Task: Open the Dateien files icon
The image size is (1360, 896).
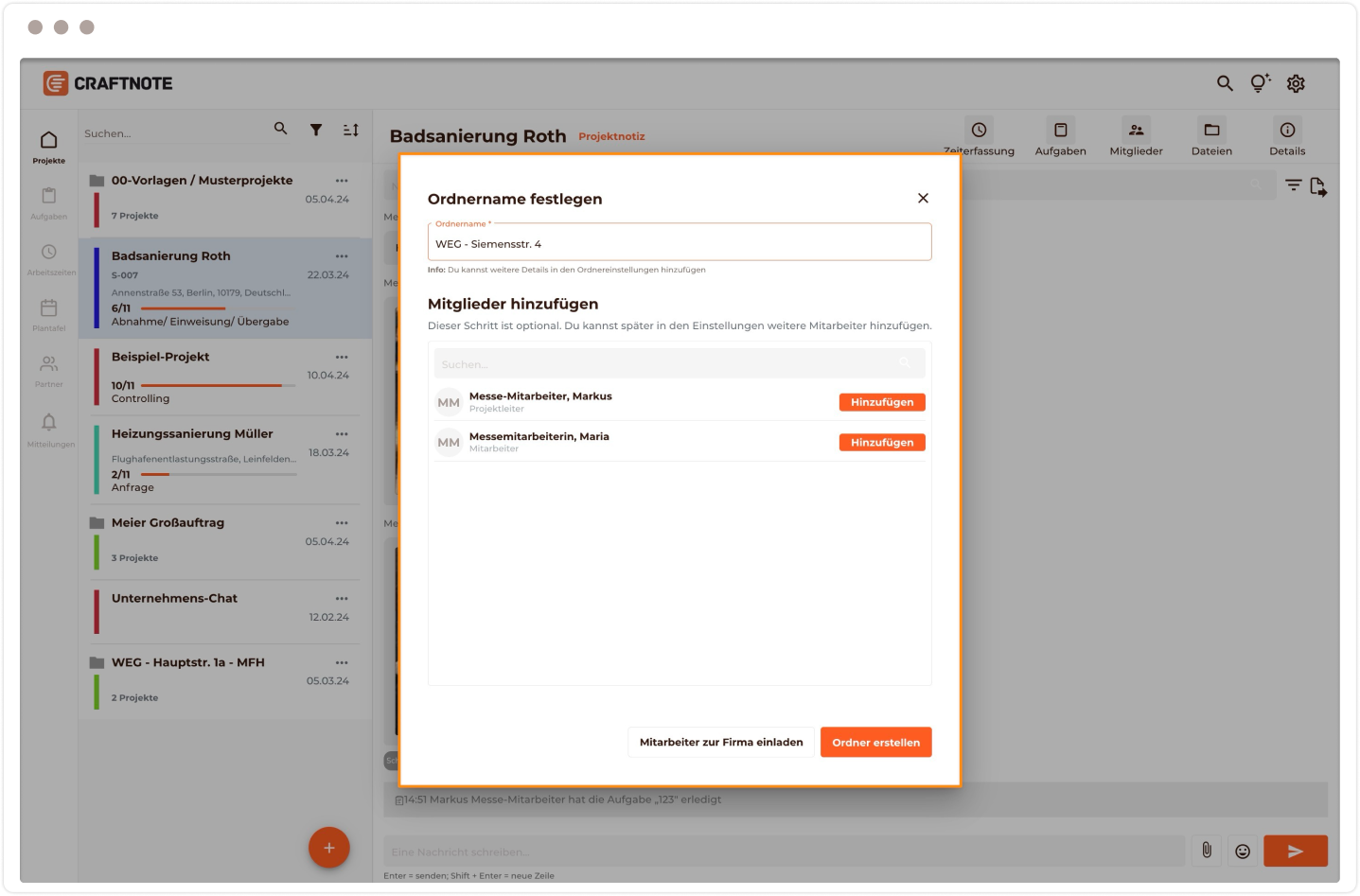Action: [1211, 131]
